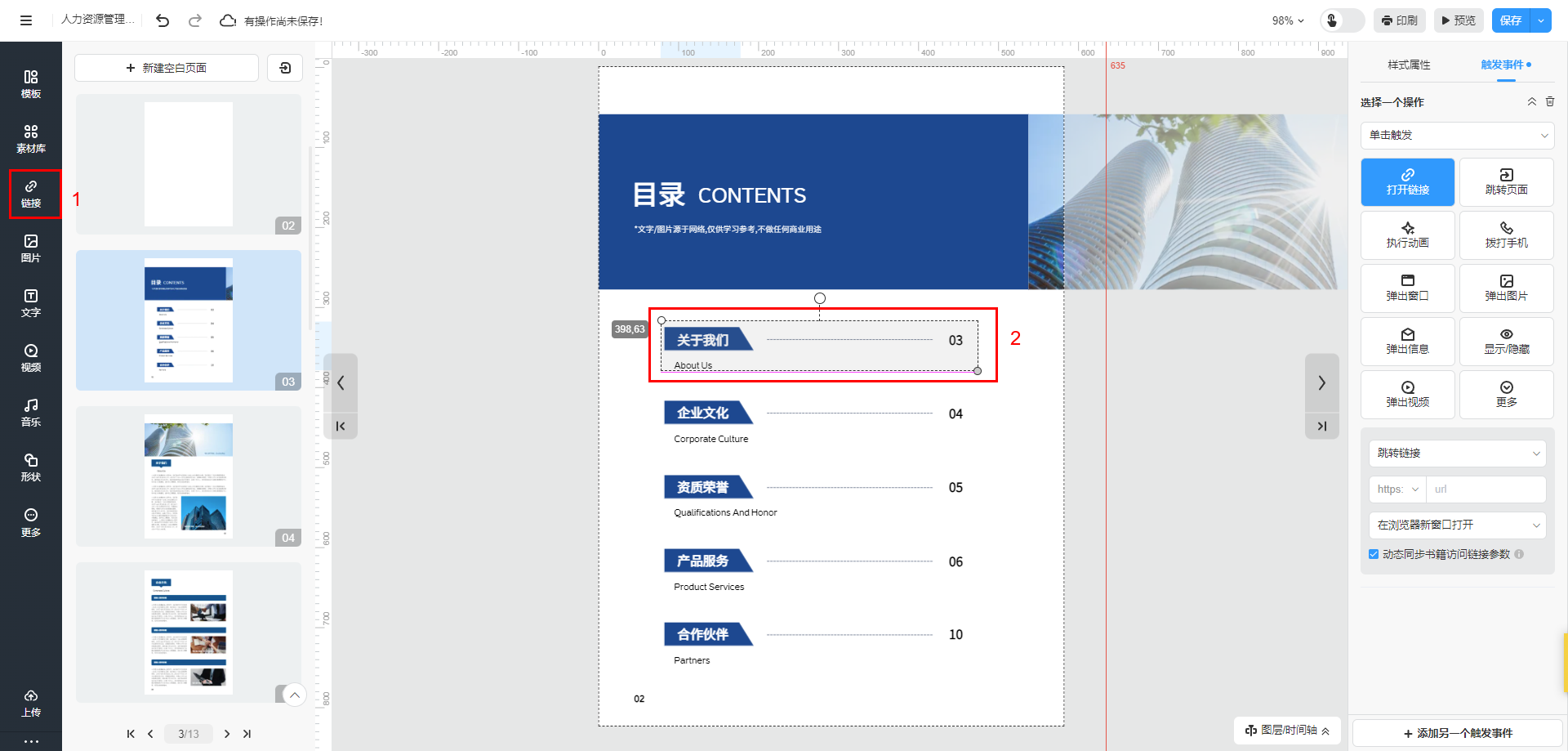Choose the 执行动画 action icon
The width and height of the screenshot is (1568, 751).
[x=1407, y=235]
